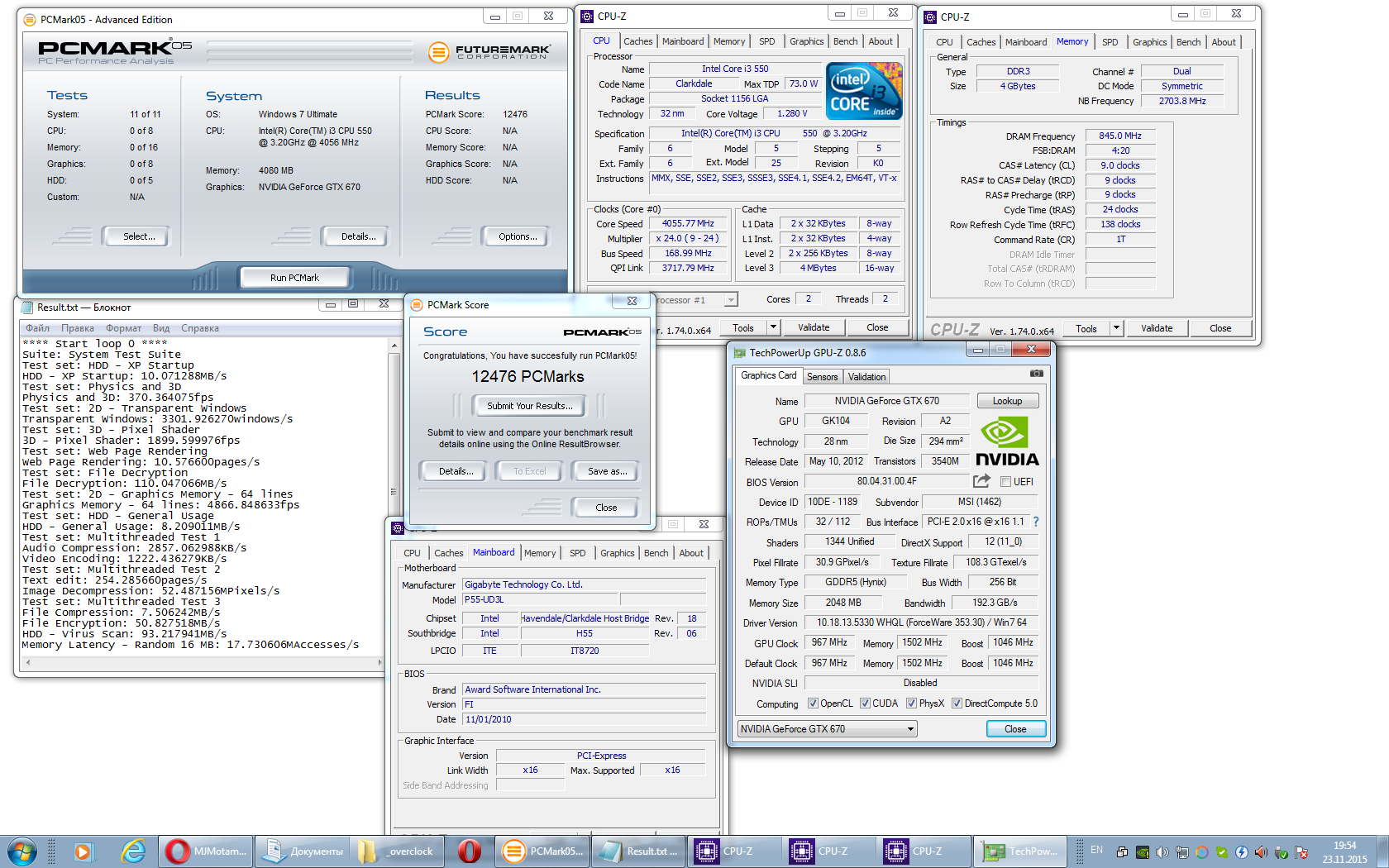This screenshot has height=868, width=1389.
Task: Open Graphics tab in Mainboard CPU-Z window
Action: pyautogui.click(x=617, y=553)
